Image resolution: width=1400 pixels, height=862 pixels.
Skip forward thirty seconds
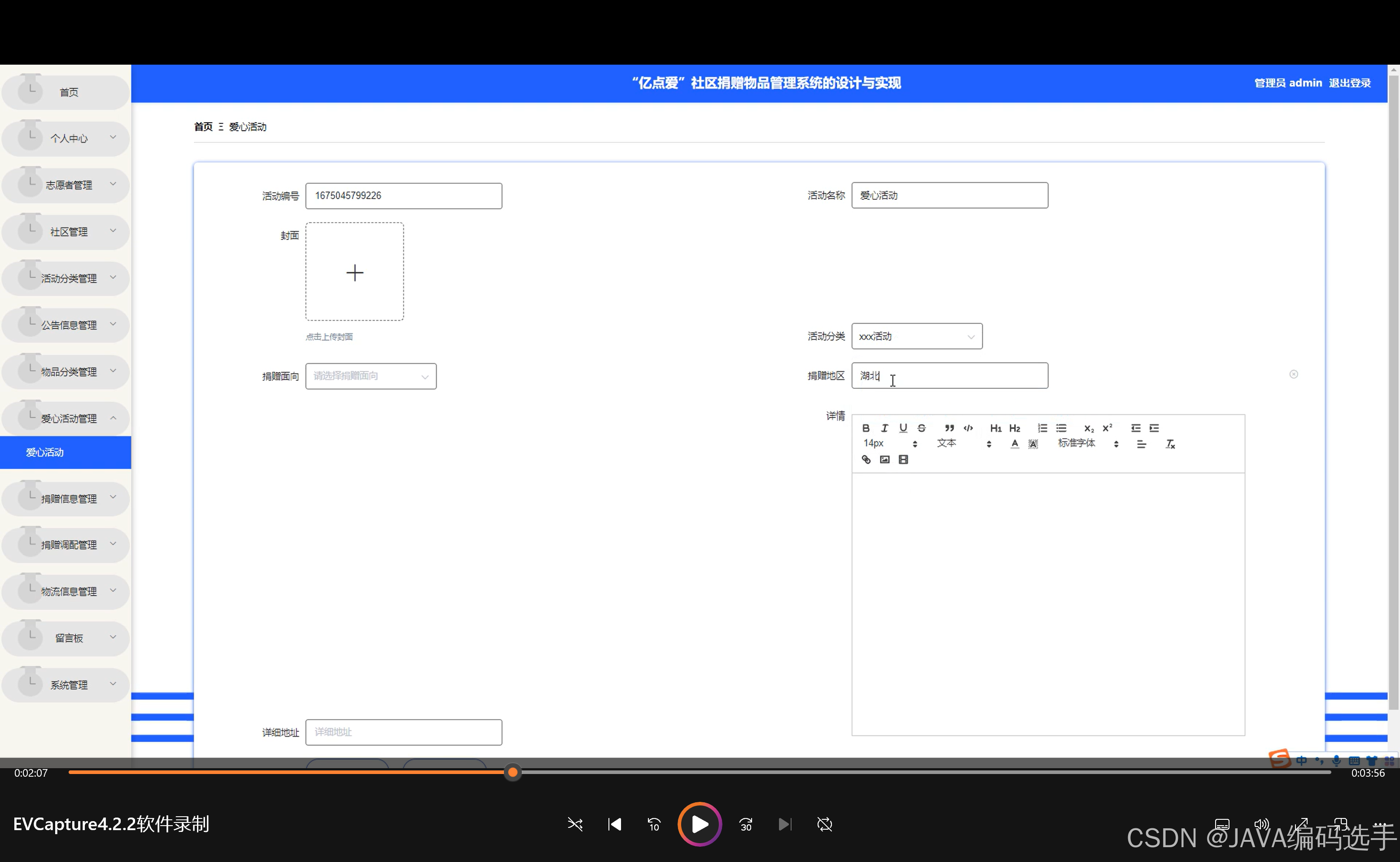(746, 824)
